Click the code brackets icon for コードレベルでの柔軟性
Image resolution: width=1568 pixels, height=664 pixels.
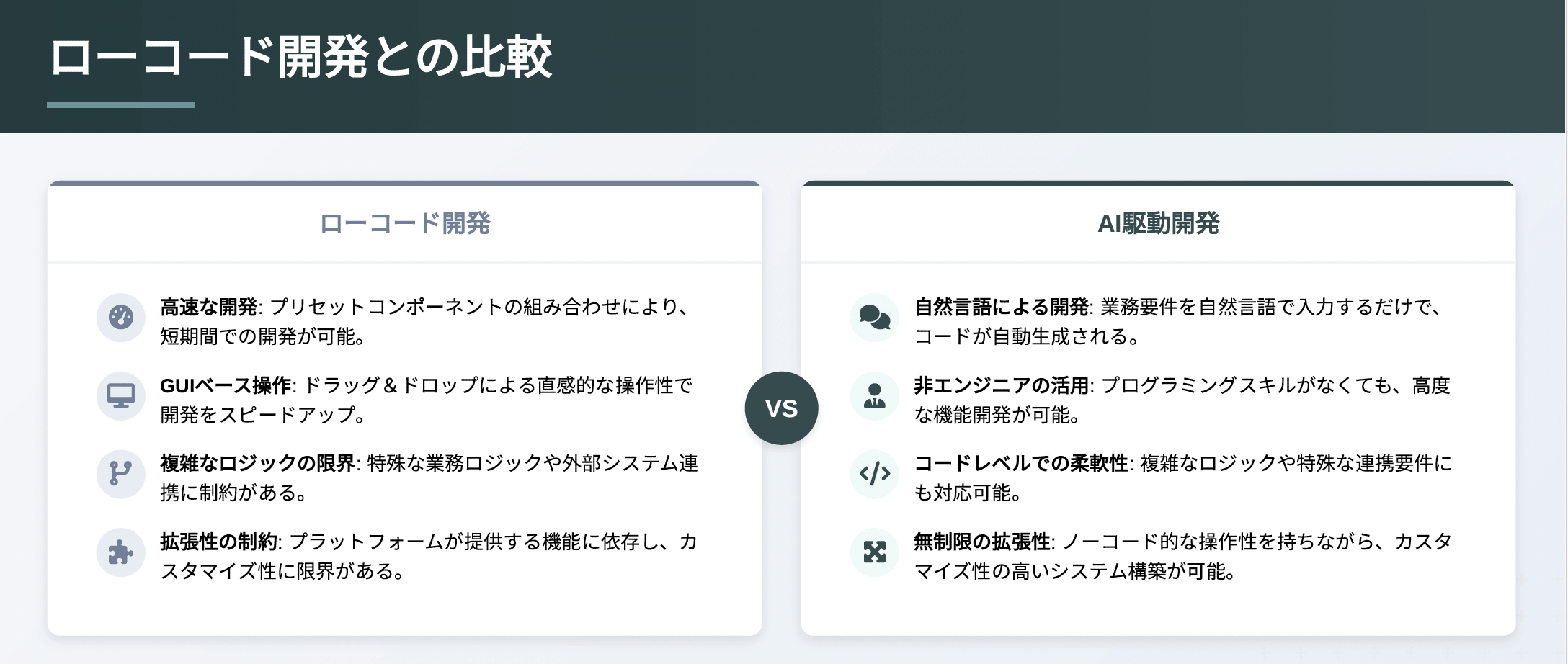pos(875,473)
